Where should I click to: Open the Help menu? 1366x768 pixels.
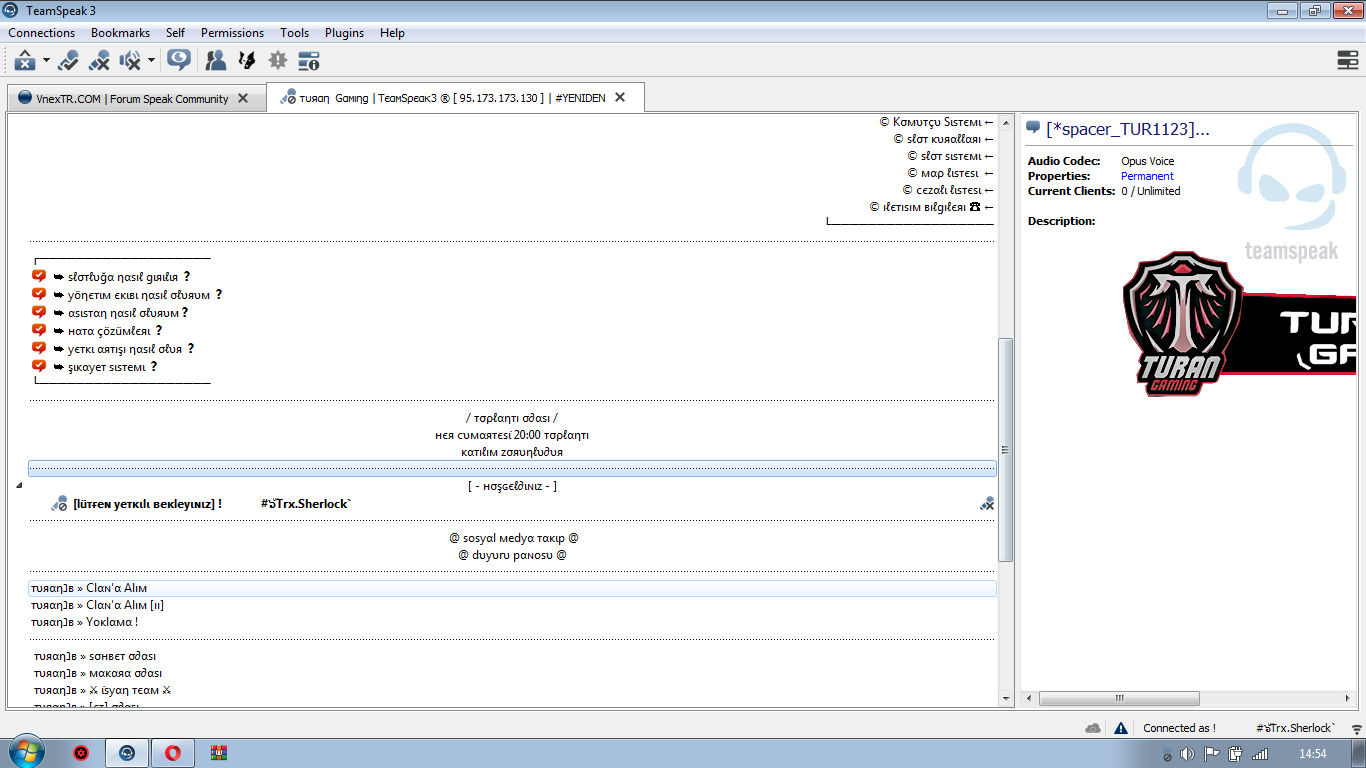point(393,33)
